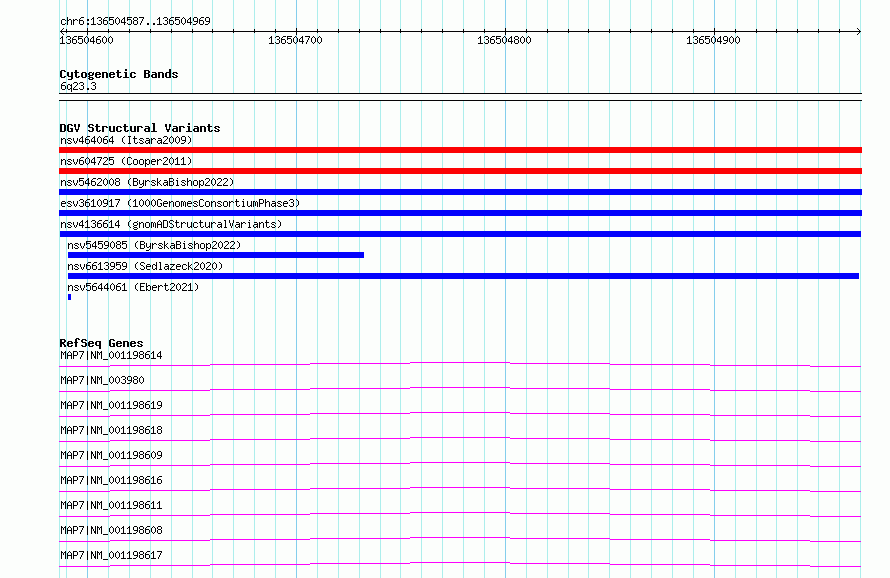
Task: Click the magenta line for MAP7|NM_003980
Action: point(460,389)
